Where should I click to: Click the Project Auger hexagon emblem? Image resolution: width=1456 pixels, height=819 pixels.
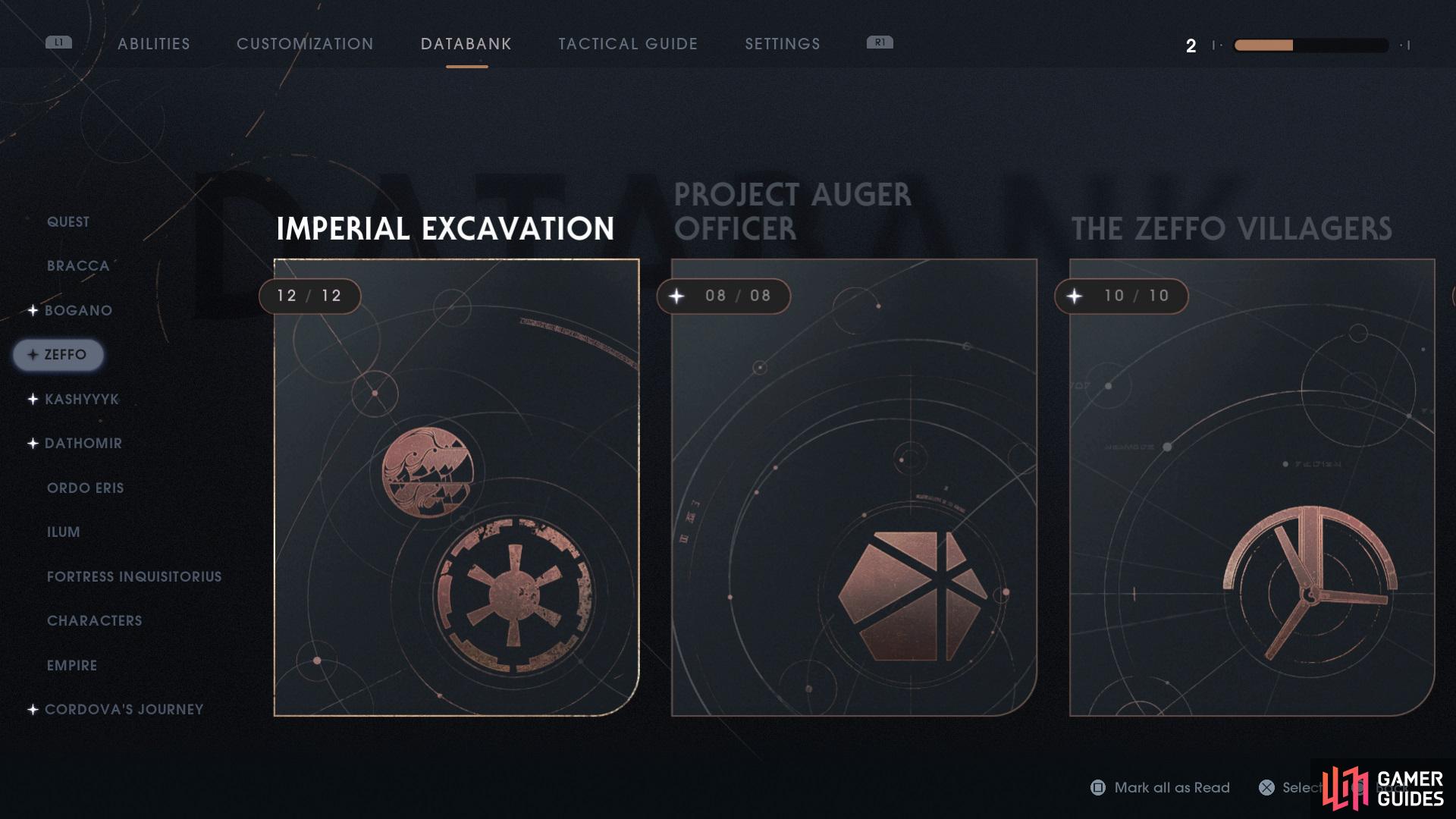click(x=912, y=596)
